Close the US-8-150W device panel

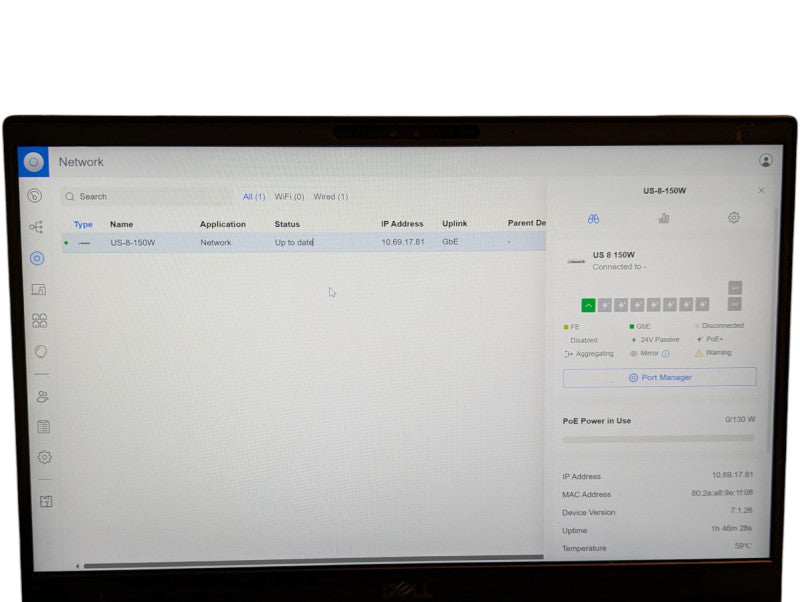point(761,190)
